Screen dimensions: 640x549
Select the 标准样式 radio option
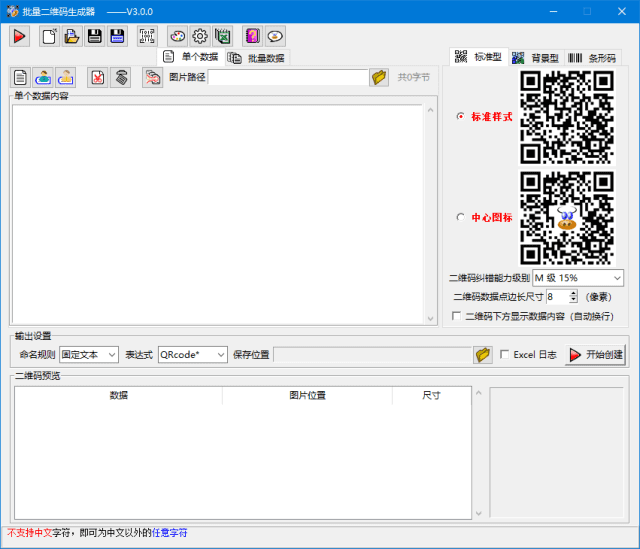click(x=460, y=116)
